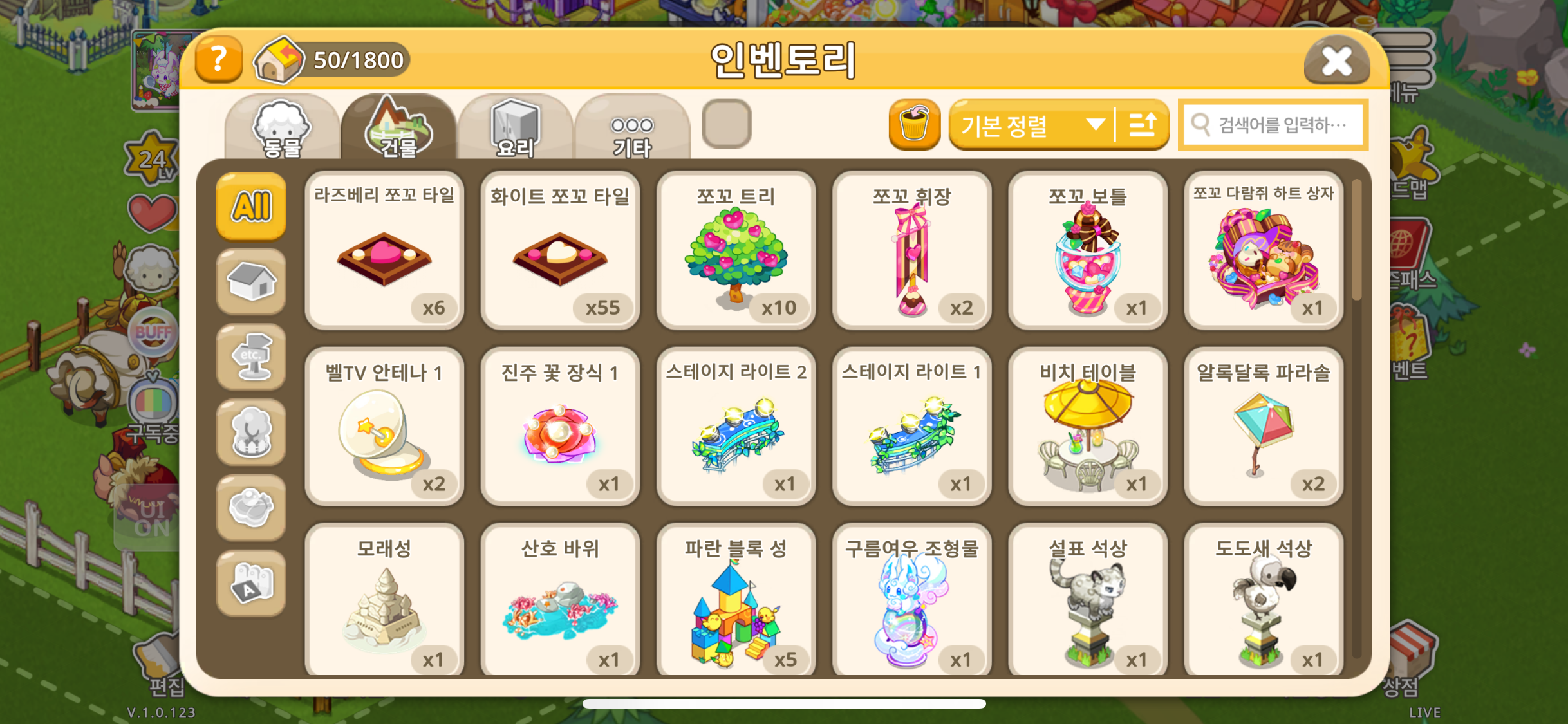
Task: Expand the 기본 정렬 sort dropdown
Action: 1031,125
